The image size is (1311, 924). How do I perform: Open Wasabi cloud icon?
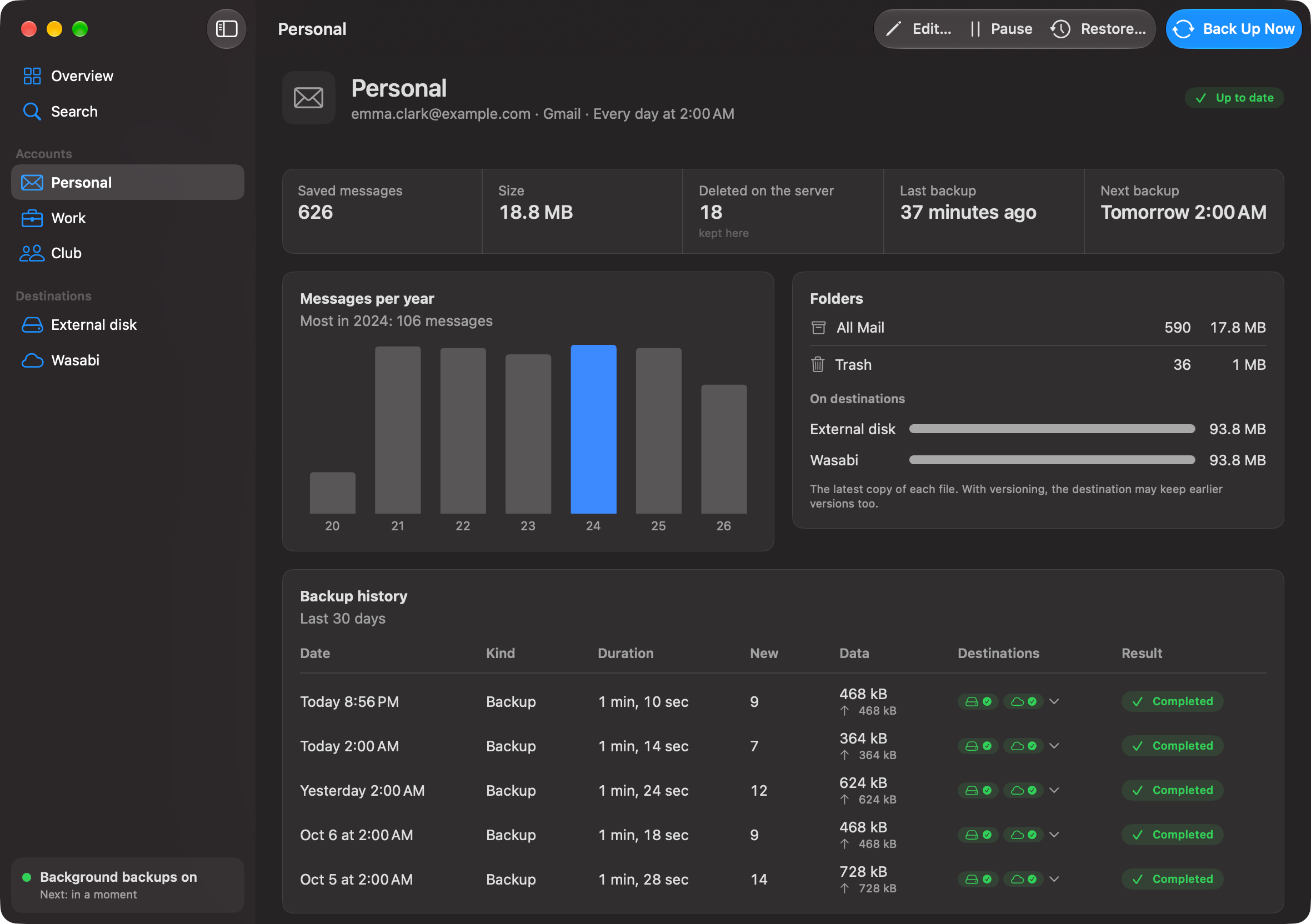point(32,360)
